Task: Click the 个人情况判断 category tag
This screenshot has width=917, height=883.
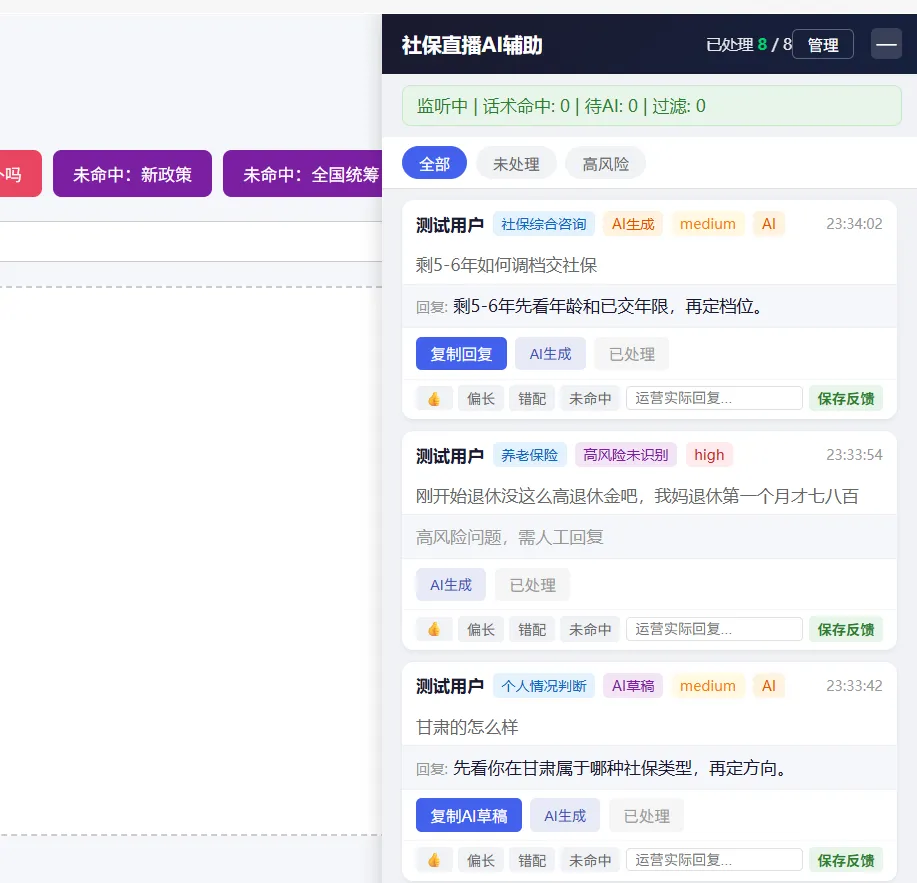Action: [543, 686]
